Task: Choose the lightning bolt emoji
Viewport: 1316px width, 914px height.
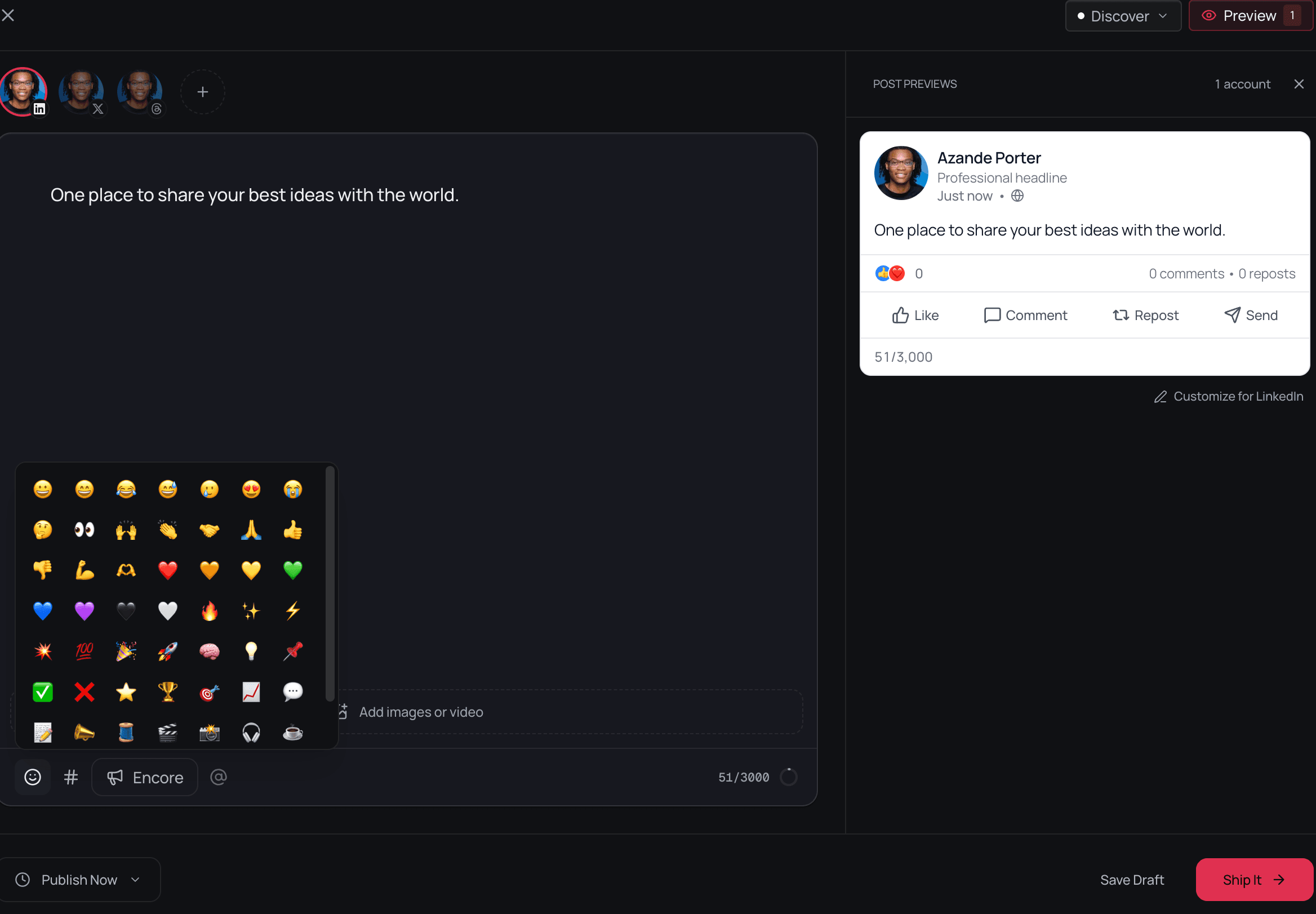Action: (293, 610)
